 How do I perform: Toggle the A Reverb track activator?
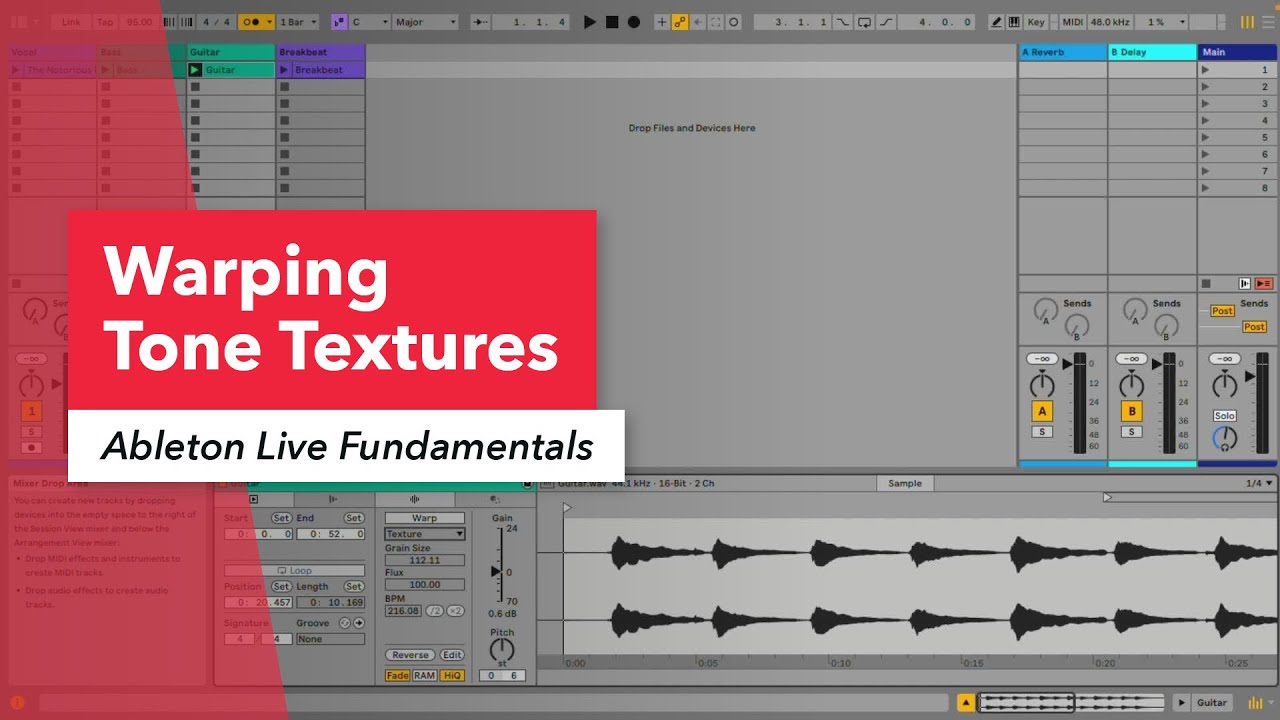1042,412
